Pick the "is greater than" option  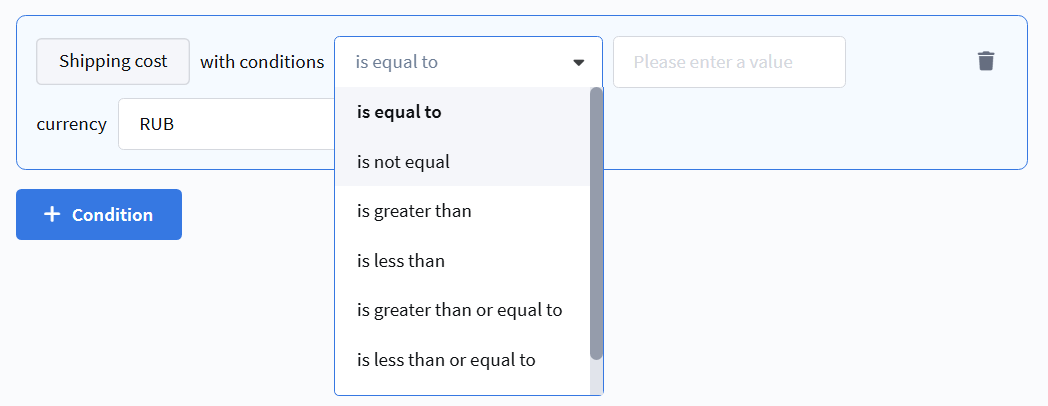tap(414, 211)
